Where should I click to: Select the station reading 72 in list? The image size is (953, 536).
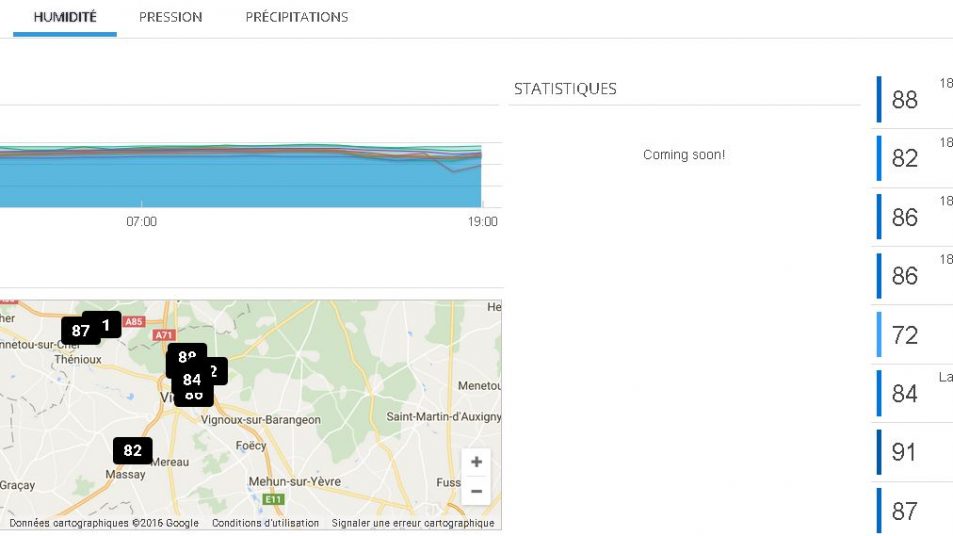(904, 335)
